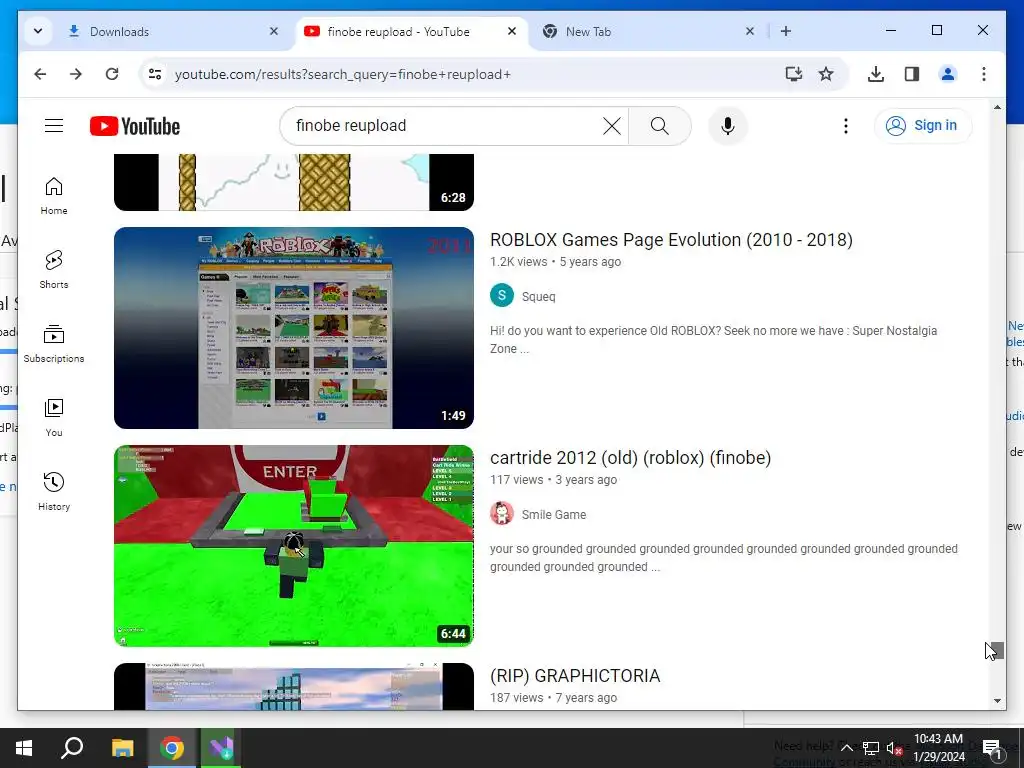
Task: Open History in sidebar
Action: point(54,492)
